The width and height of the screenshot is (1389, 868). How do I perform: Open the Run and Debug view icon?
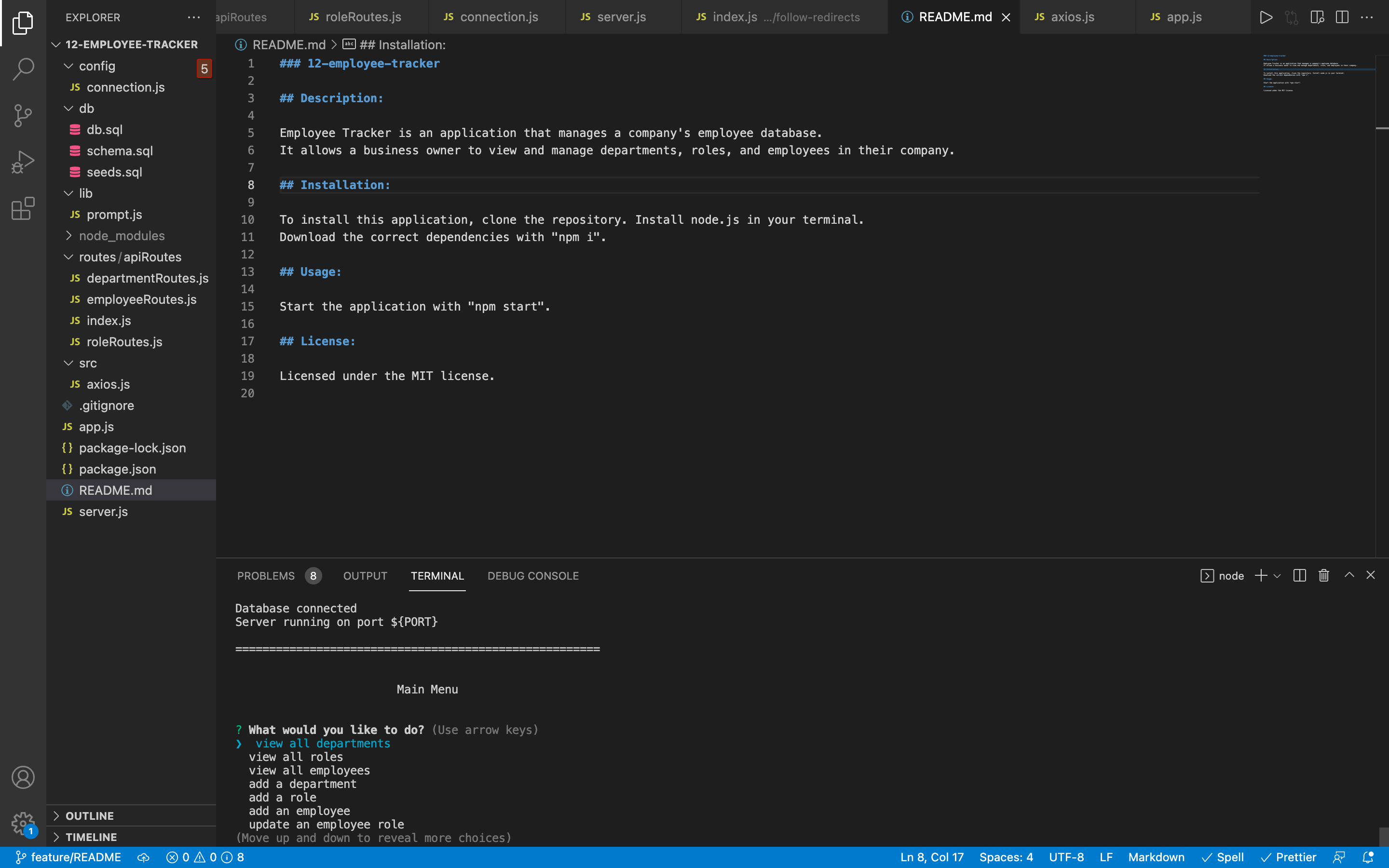(23, 162)
